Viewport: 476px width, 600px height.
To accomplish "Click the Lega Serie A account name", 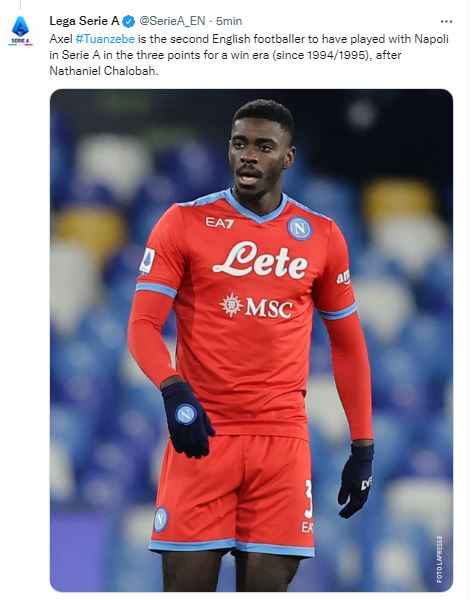I will [x=84, y=21].
